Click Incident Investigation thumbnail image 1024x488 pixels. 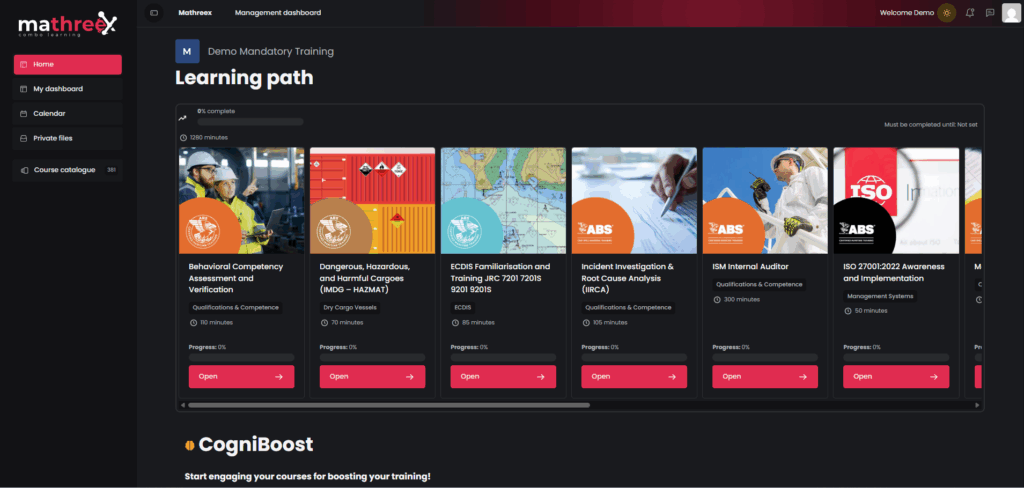click(x=634, y=201)
